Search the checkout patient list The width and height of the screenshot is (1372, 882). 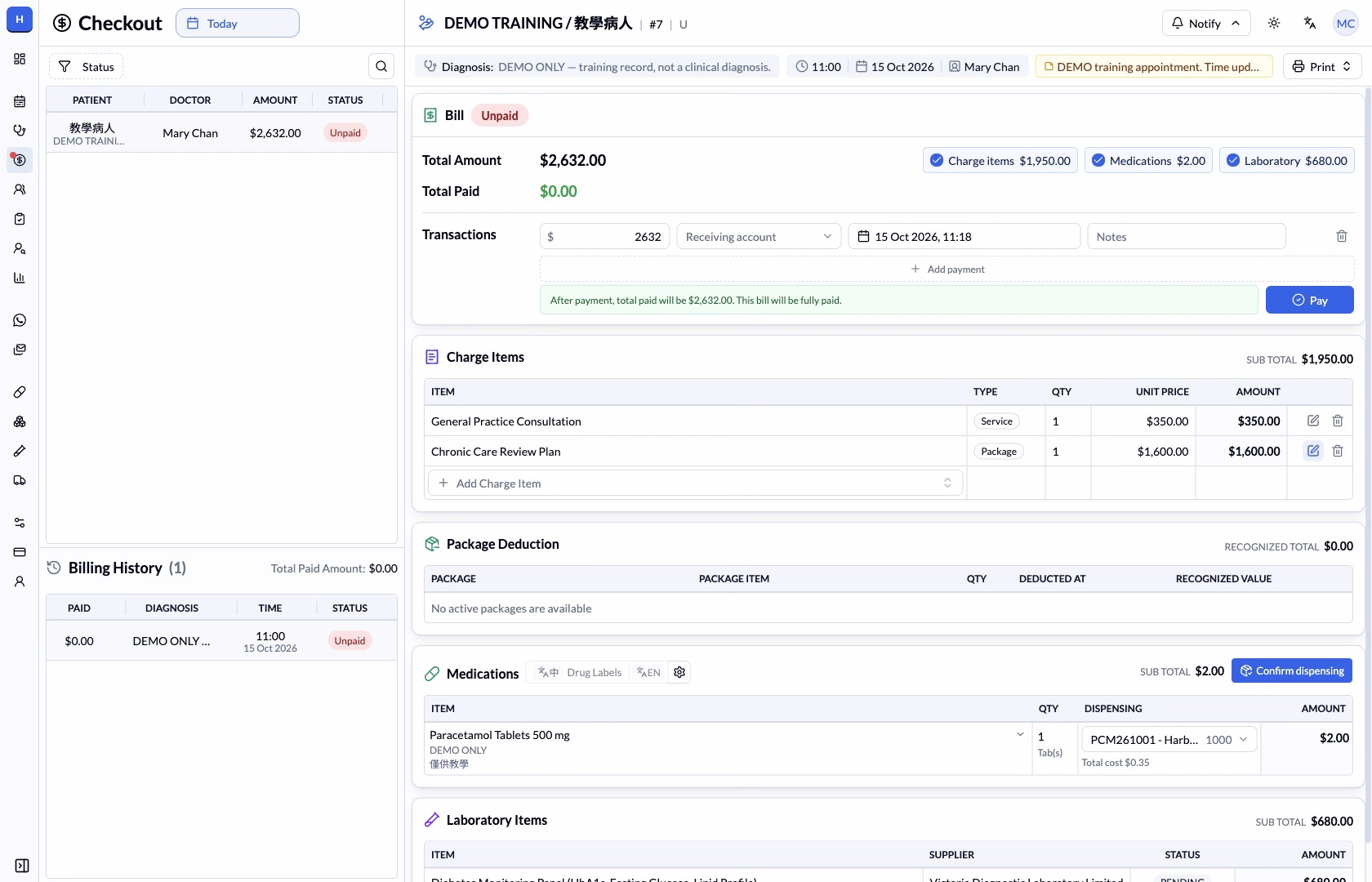coord(381,66)
